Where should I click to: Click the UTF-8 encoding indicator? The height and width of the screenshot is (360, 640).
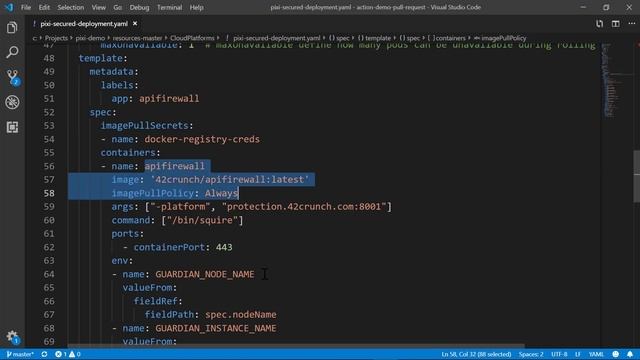click(x=559, y=354)
